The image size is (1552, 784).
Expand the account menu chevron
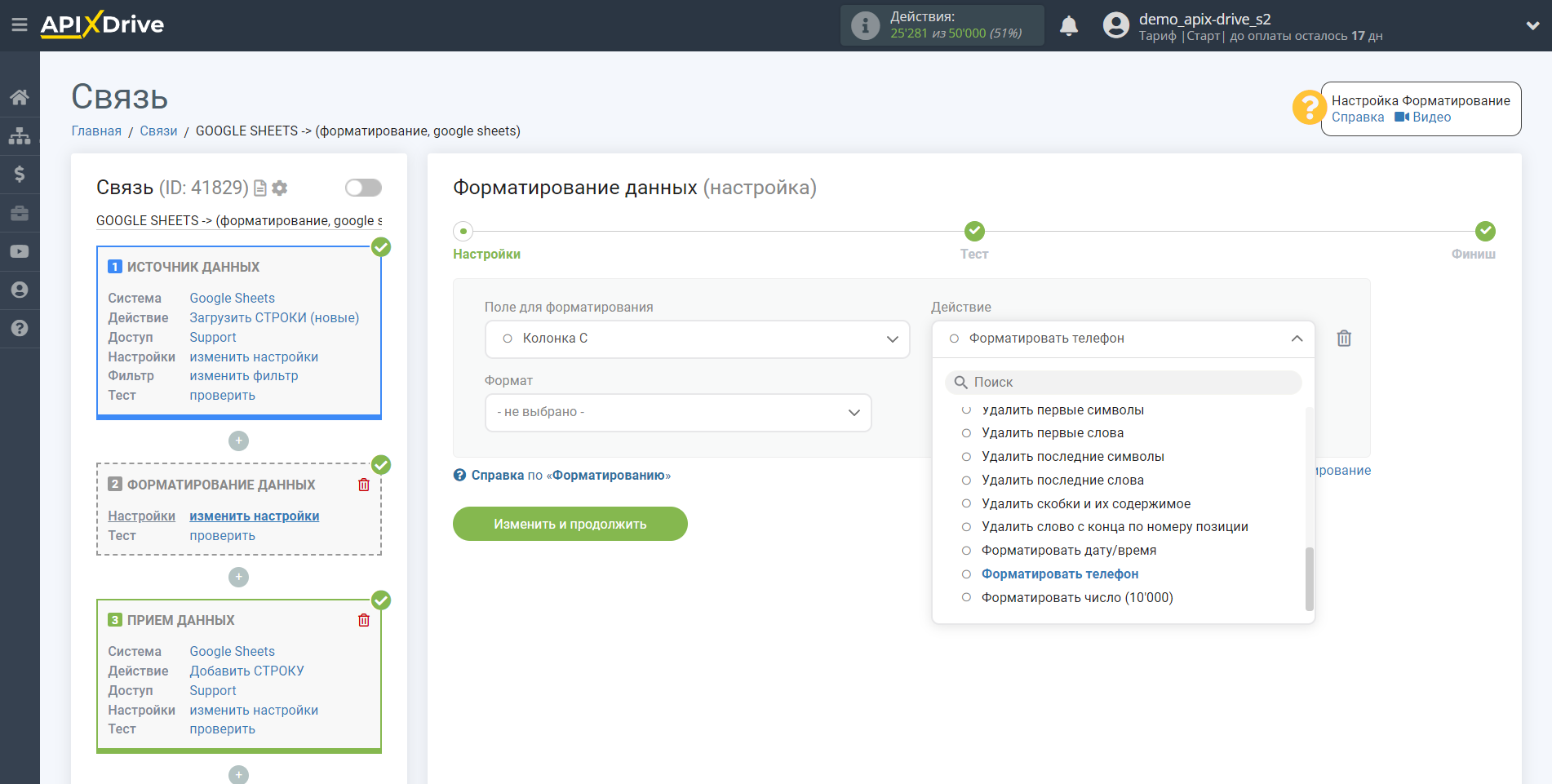click(1532, 26)
